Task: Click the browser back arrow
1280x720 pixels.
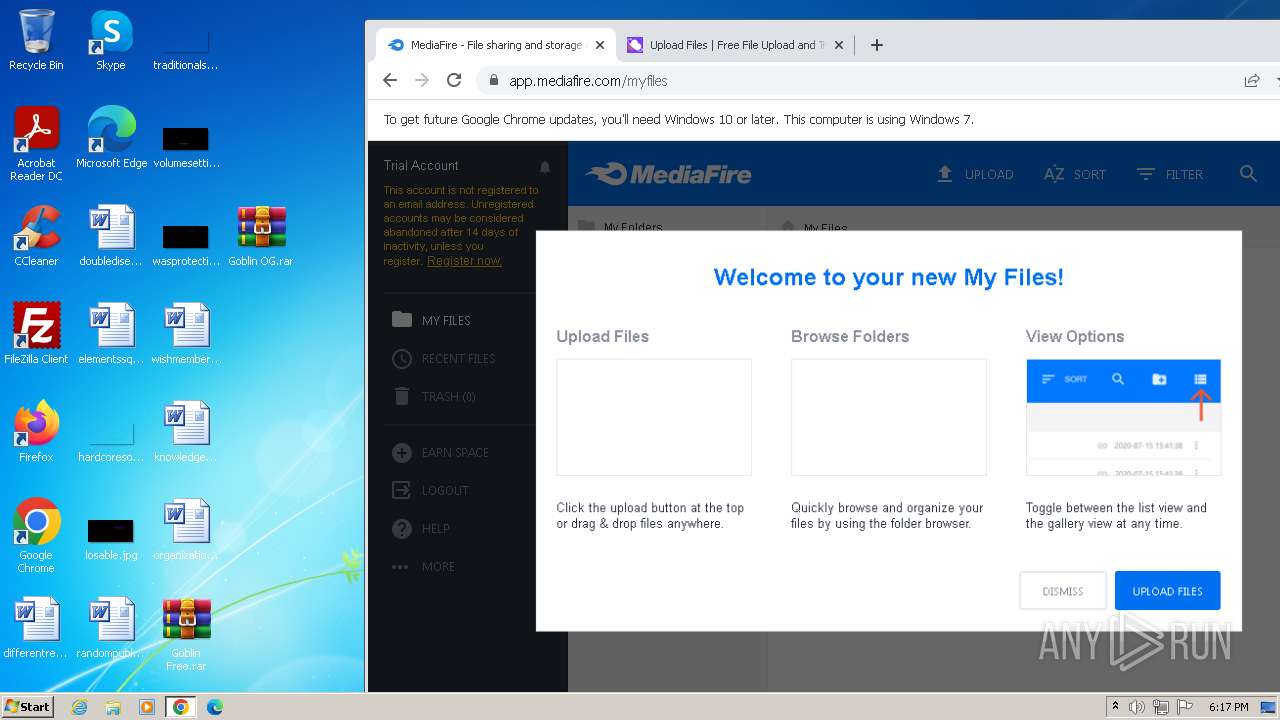Action: coord(390,80)
